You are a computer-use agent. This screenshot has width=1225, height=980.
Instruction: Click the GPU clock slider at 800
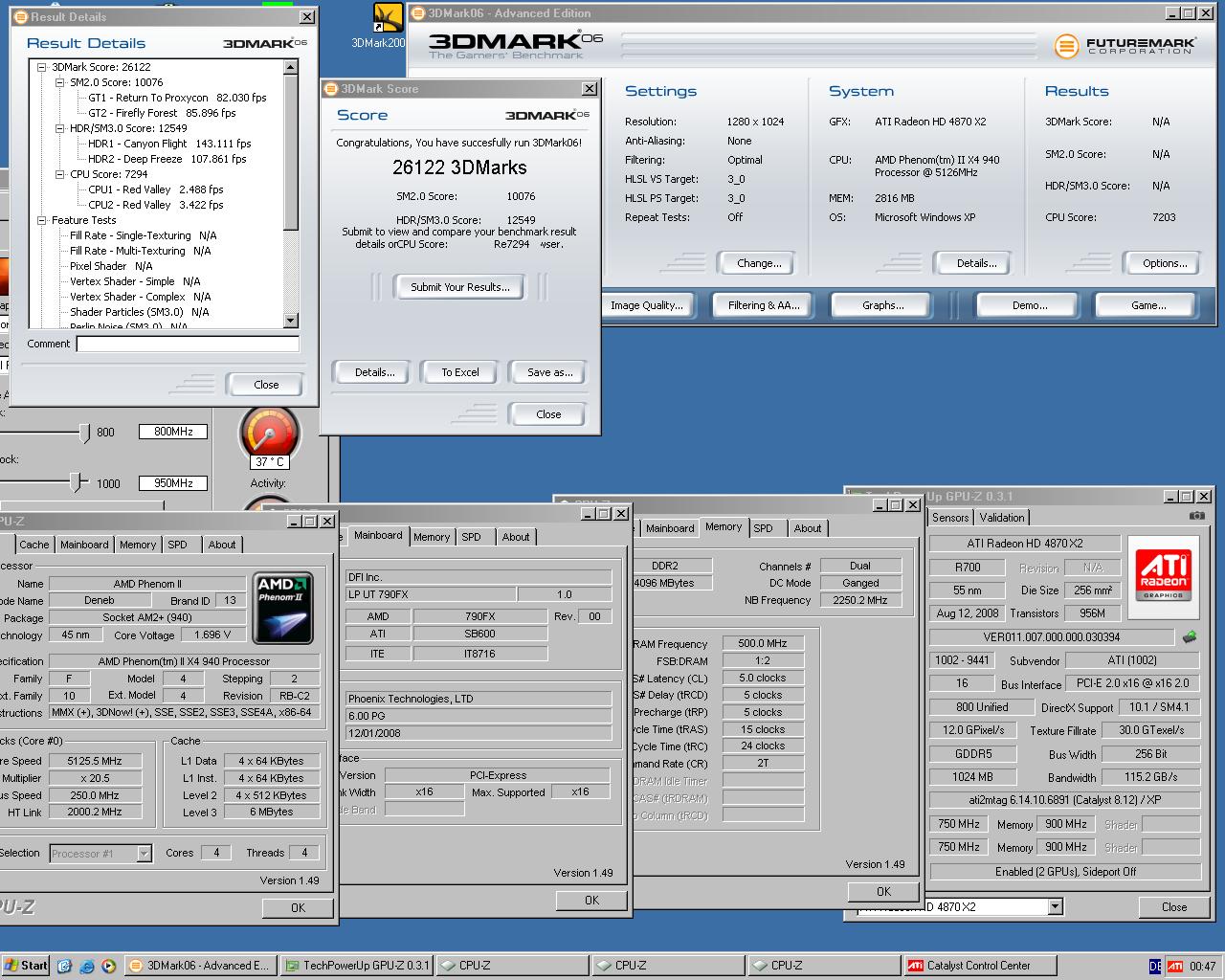[84, 434]
